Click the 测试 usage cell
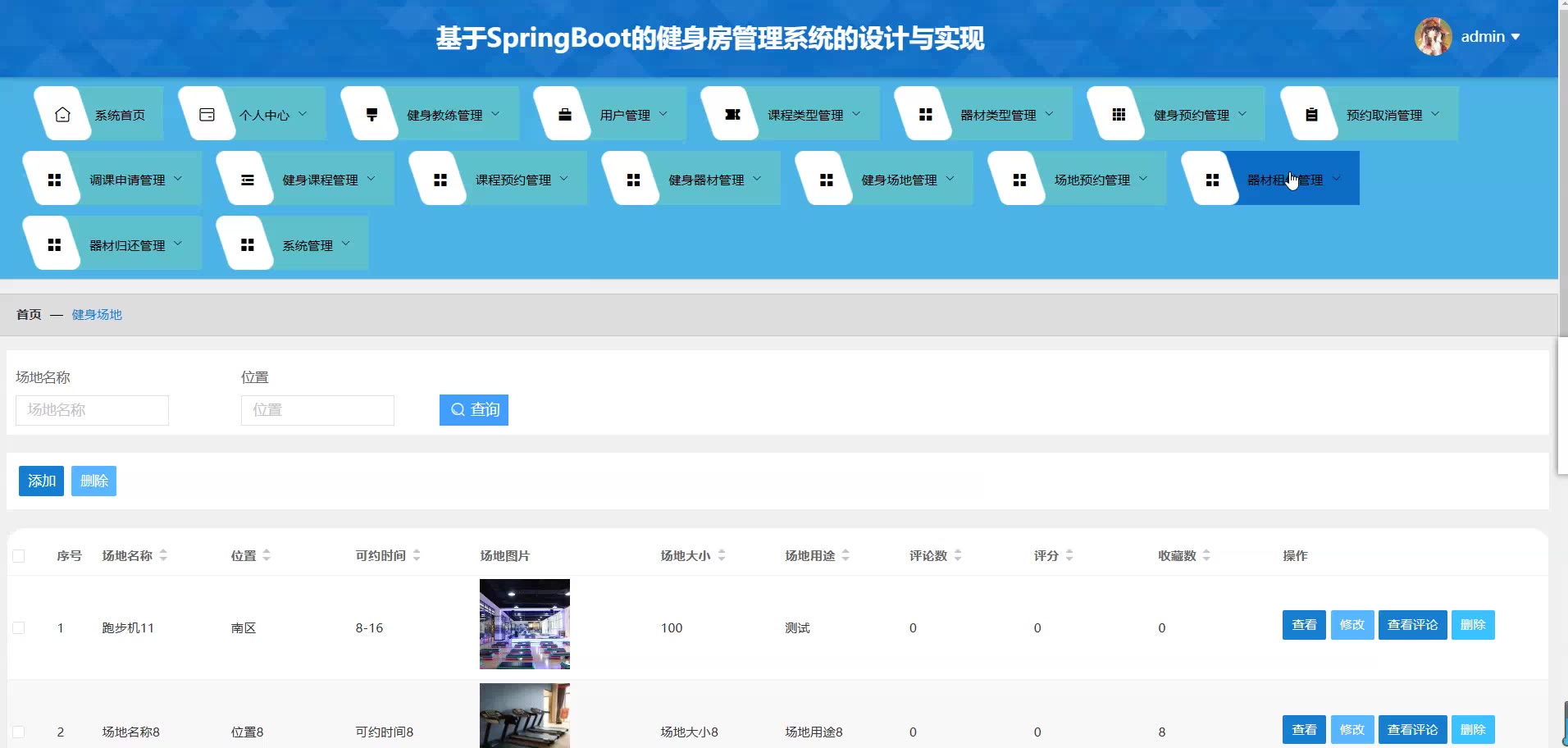Image resolution: width=1568 pixels, height=748 pixels. point(797,627)
